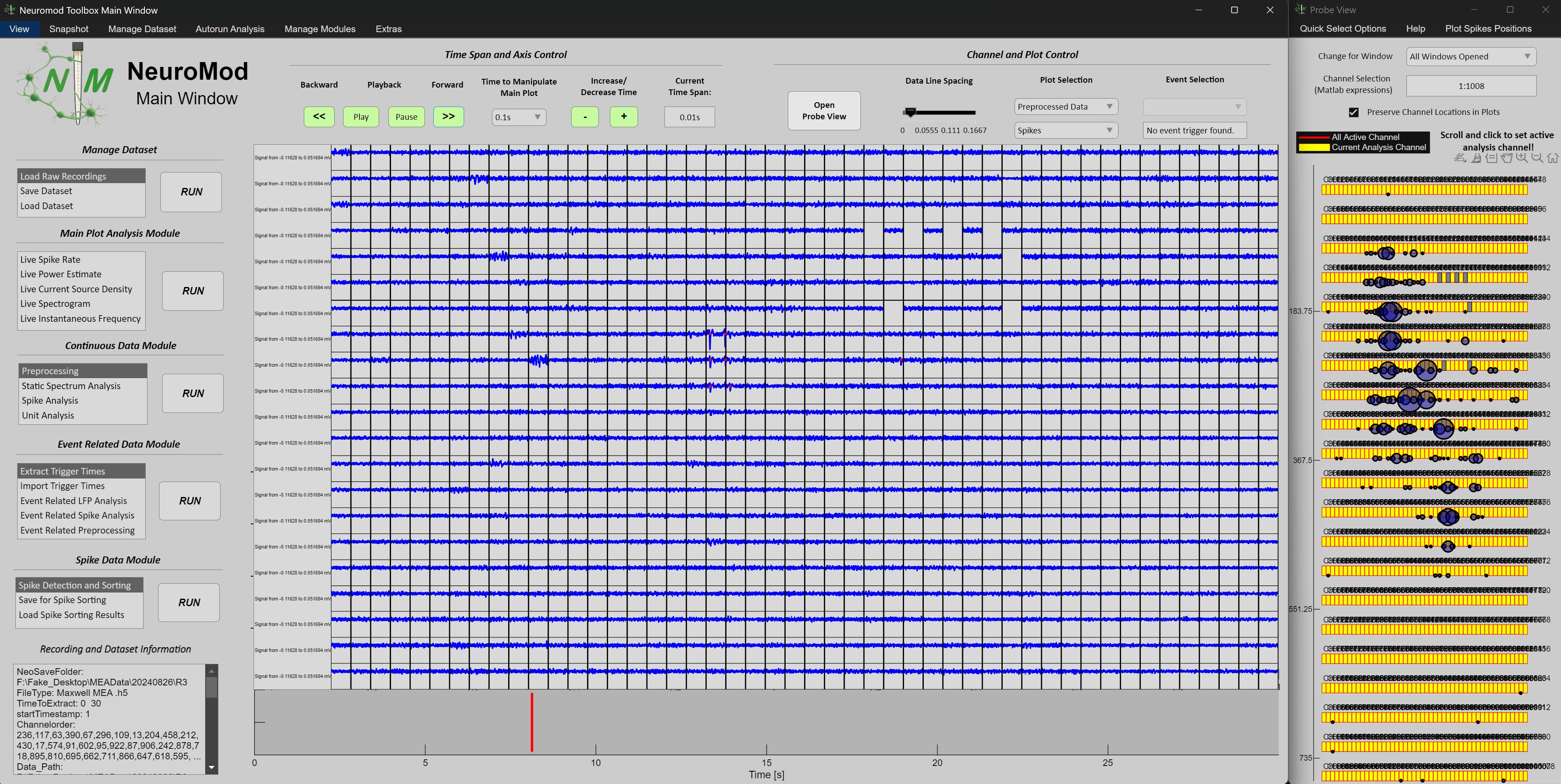Click the Open Probe View button
This screenshot has width=1561, height=784.
(x=823, y=110)
